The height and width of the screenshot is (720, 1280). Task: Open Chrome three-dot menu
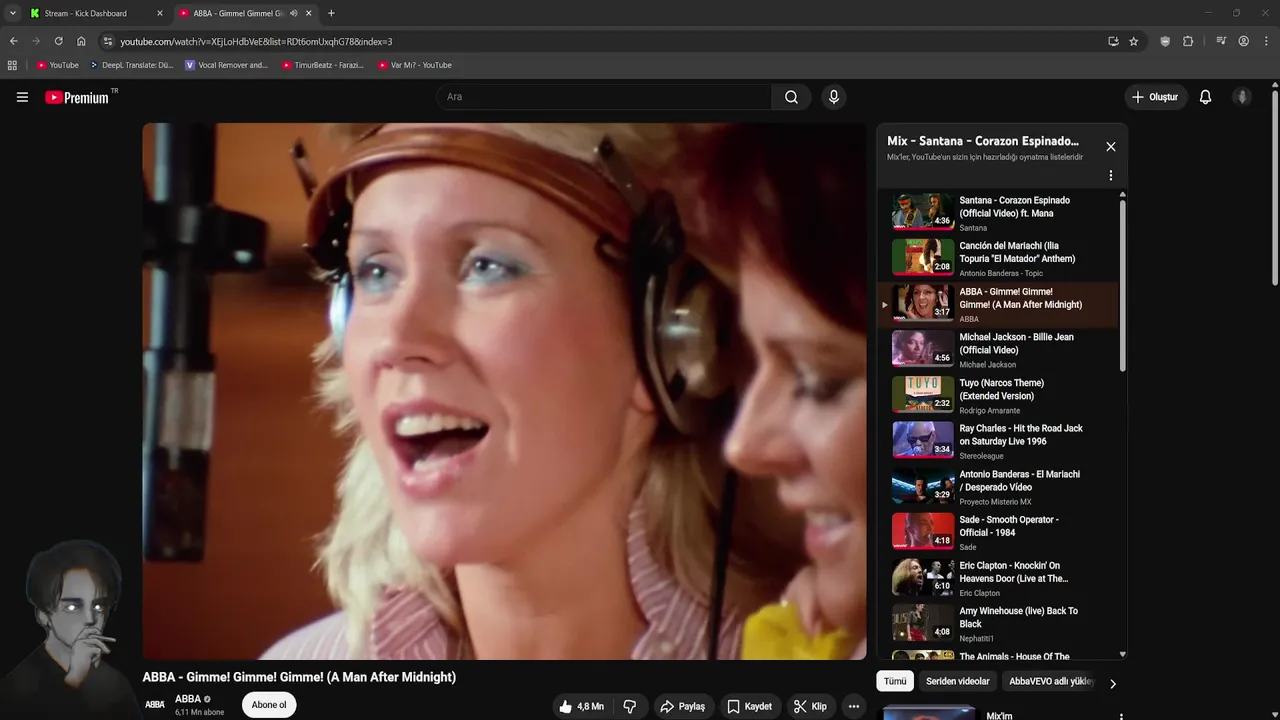(x=1267, y=41)
